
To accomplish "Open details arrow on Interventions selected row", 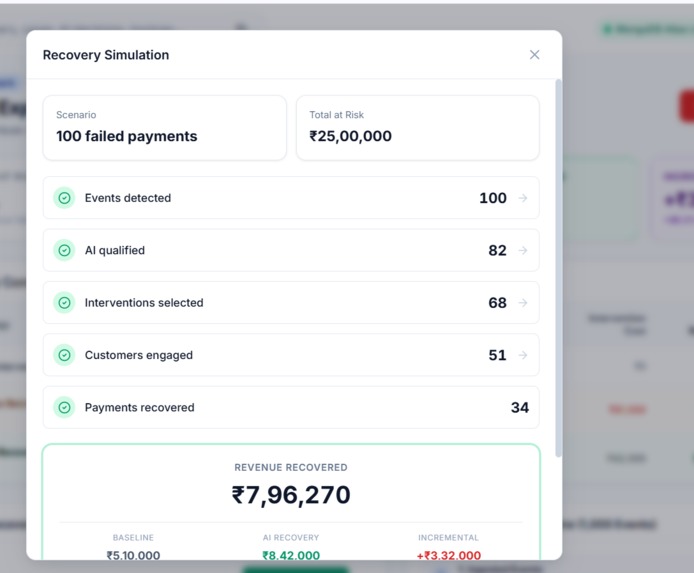I will (x=523, y=303).
